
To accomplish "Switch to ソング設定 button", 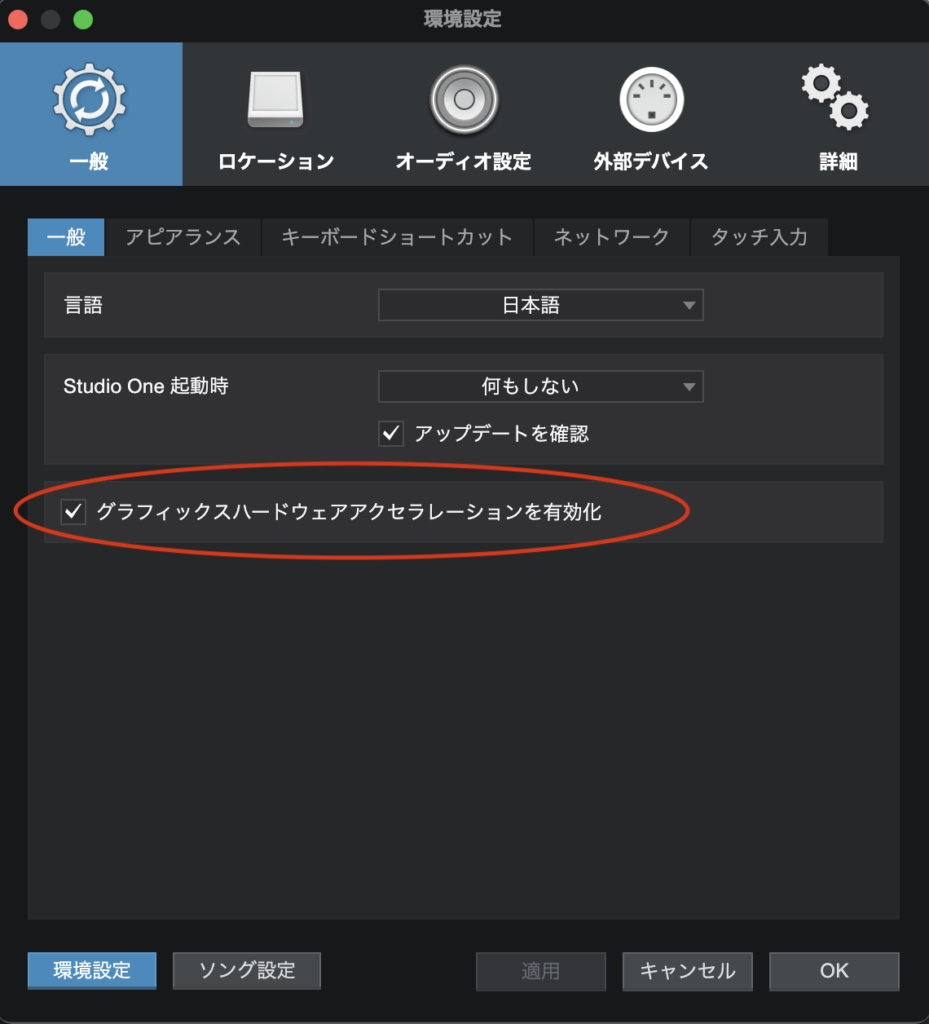I will click(246, 970).
